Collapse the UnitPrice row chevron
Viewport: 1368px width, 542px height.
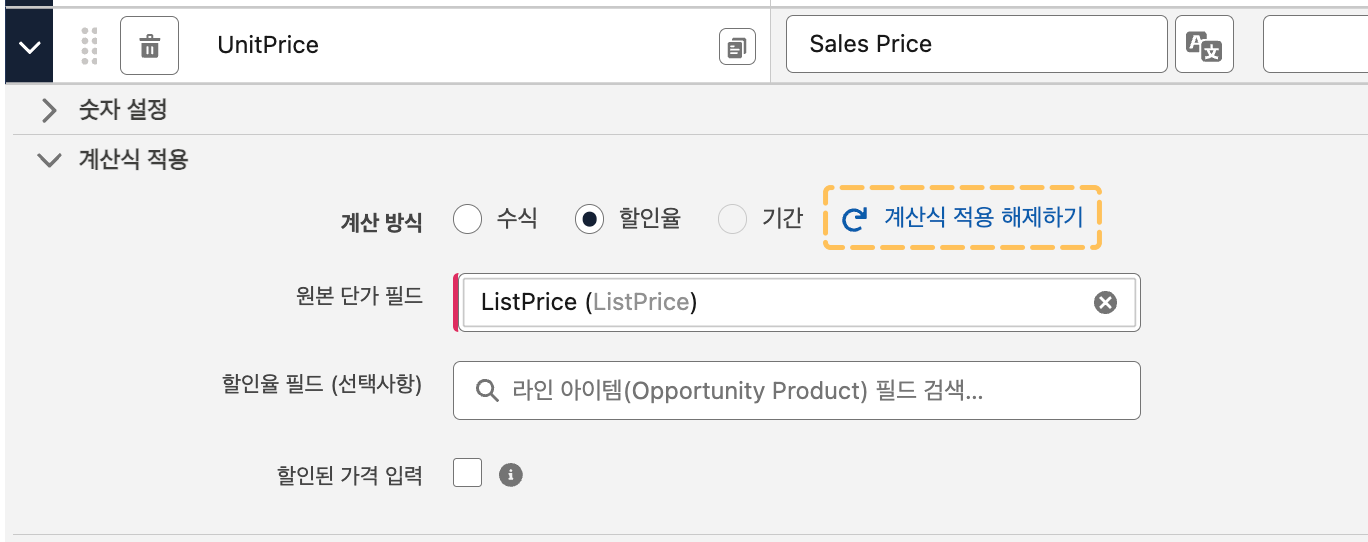(30, 46)
